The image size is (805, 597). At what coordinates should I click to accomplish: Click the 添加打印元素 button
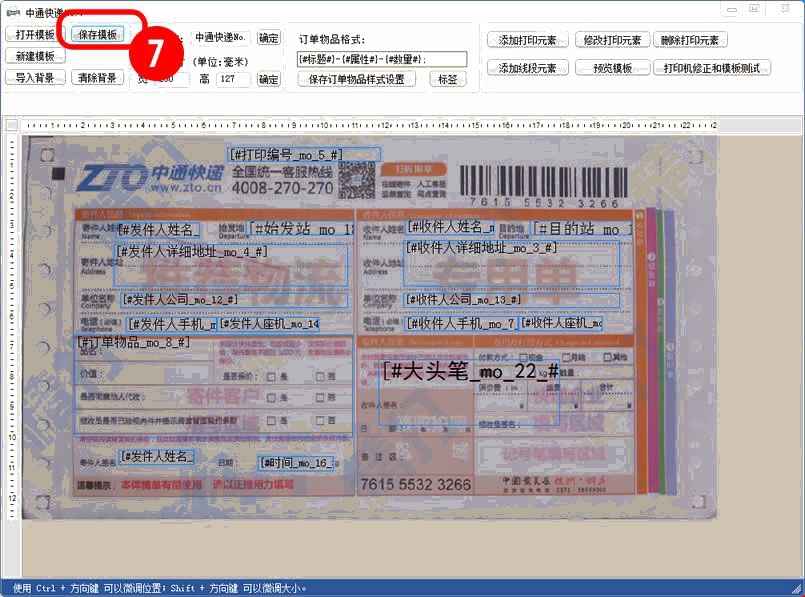(527, 41)
